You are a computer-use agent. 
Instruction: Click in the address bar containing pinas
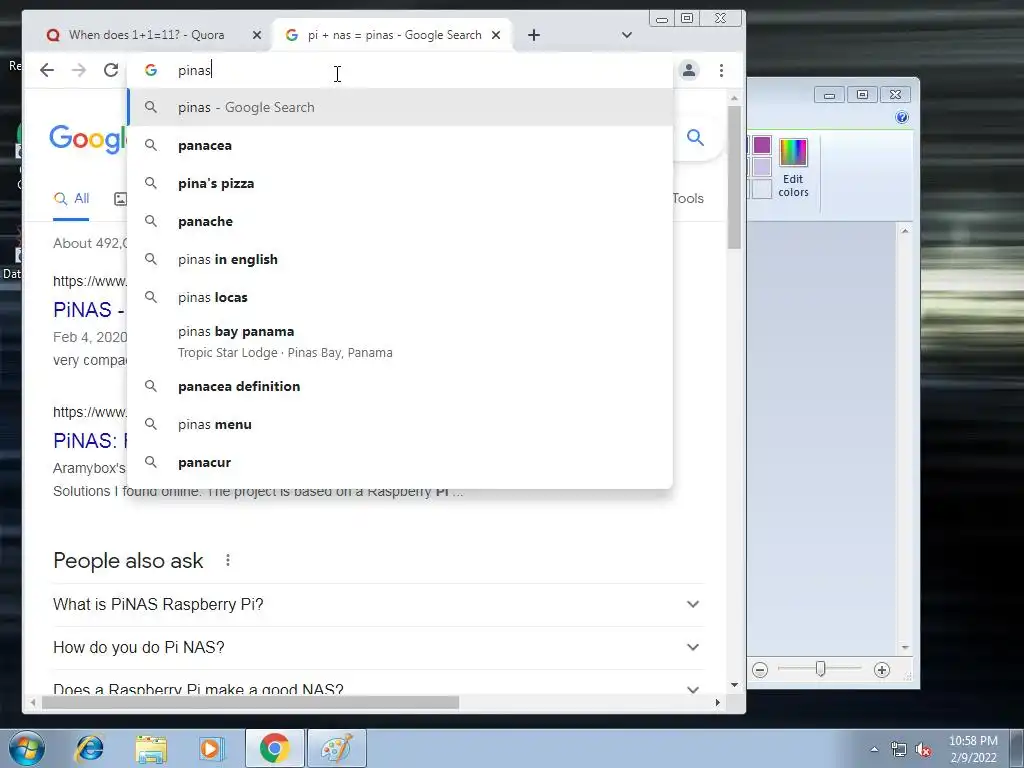(400, 70)
